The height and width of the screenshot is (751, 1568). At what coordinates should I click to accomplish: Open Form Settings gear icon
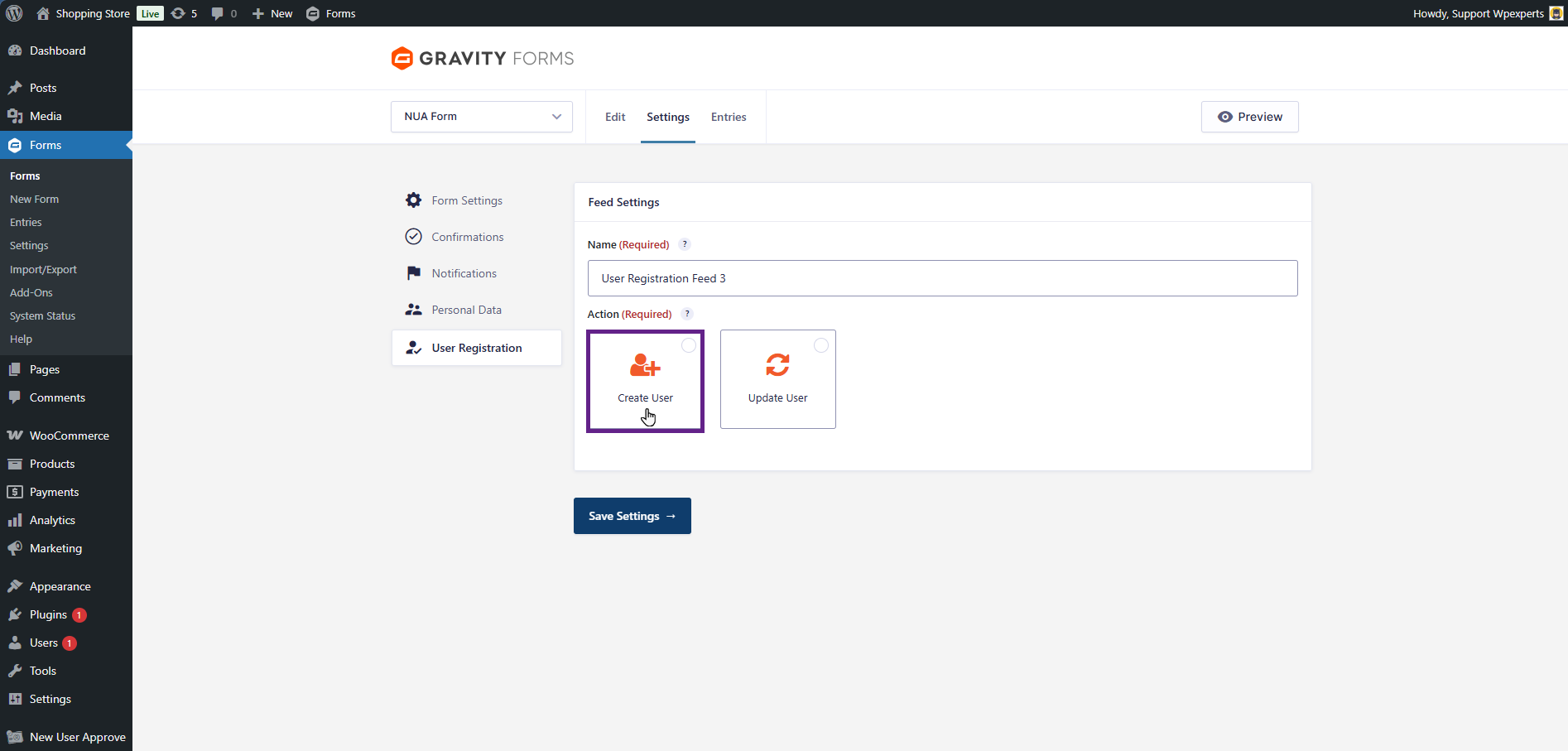point(413,200)
